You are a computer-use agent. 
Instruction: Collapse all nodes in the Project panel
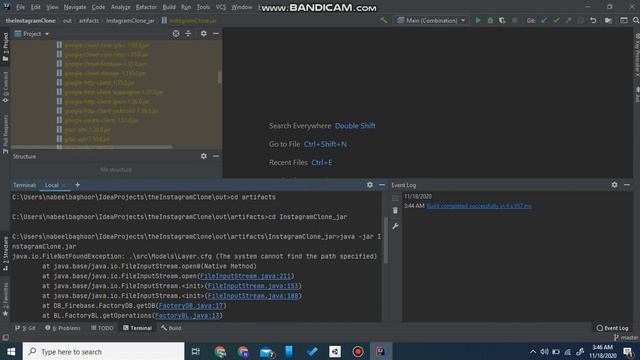(x=188, y=34)
